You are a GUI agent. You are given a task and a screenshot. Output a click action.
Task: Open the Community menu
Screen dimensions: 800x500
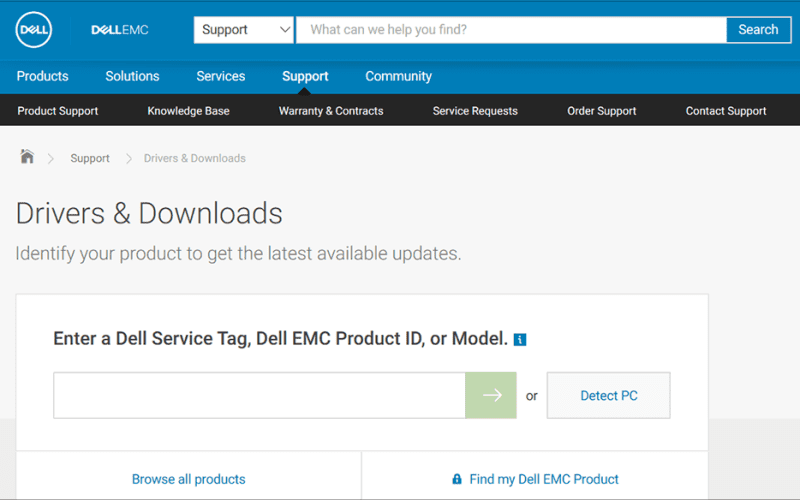pos(398,77)
